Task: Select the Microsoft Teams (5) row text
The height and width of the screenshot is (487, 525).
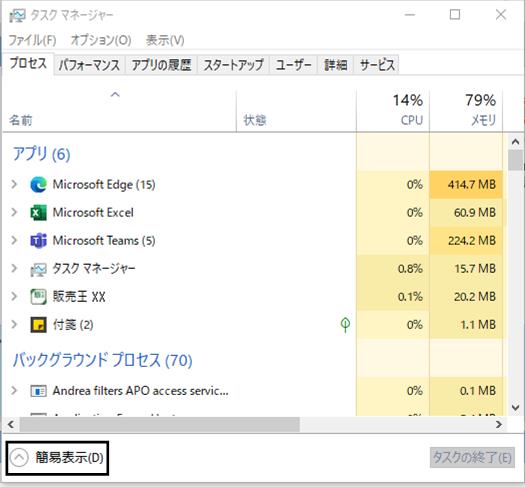Action: (x=104, y=241)
